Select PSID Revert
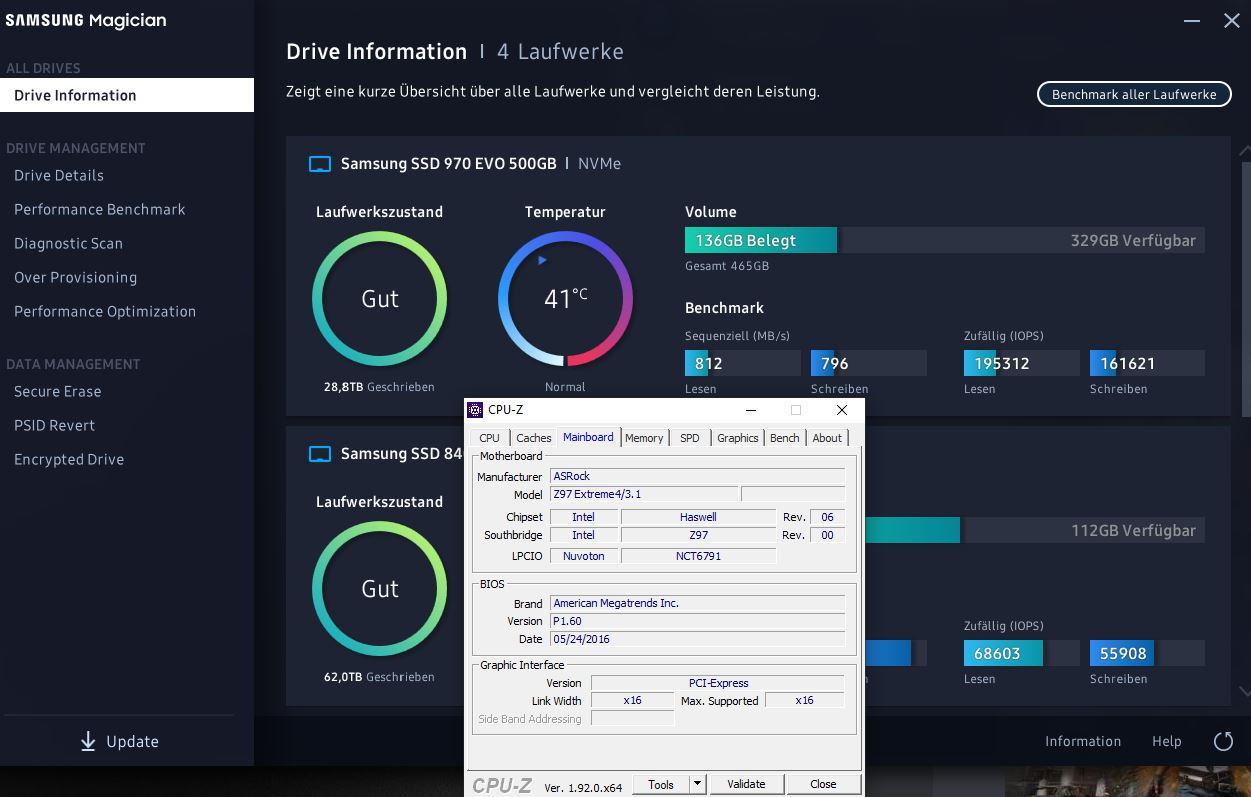The image size is (1251, 797). pos(54,425)
